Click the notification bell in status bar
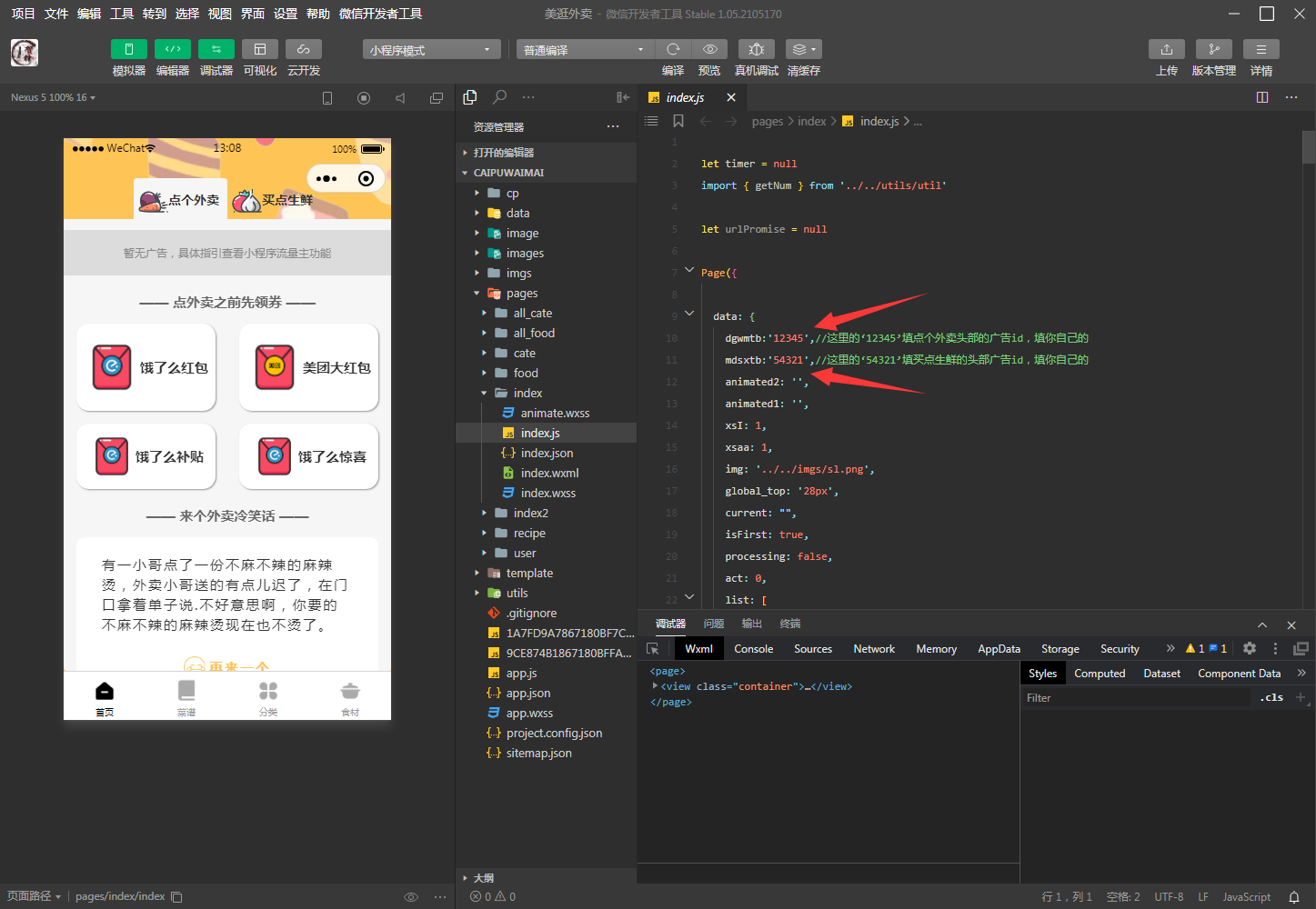Image resolution: width=1316 pixels, height=909 pixels. point(1294,896)
